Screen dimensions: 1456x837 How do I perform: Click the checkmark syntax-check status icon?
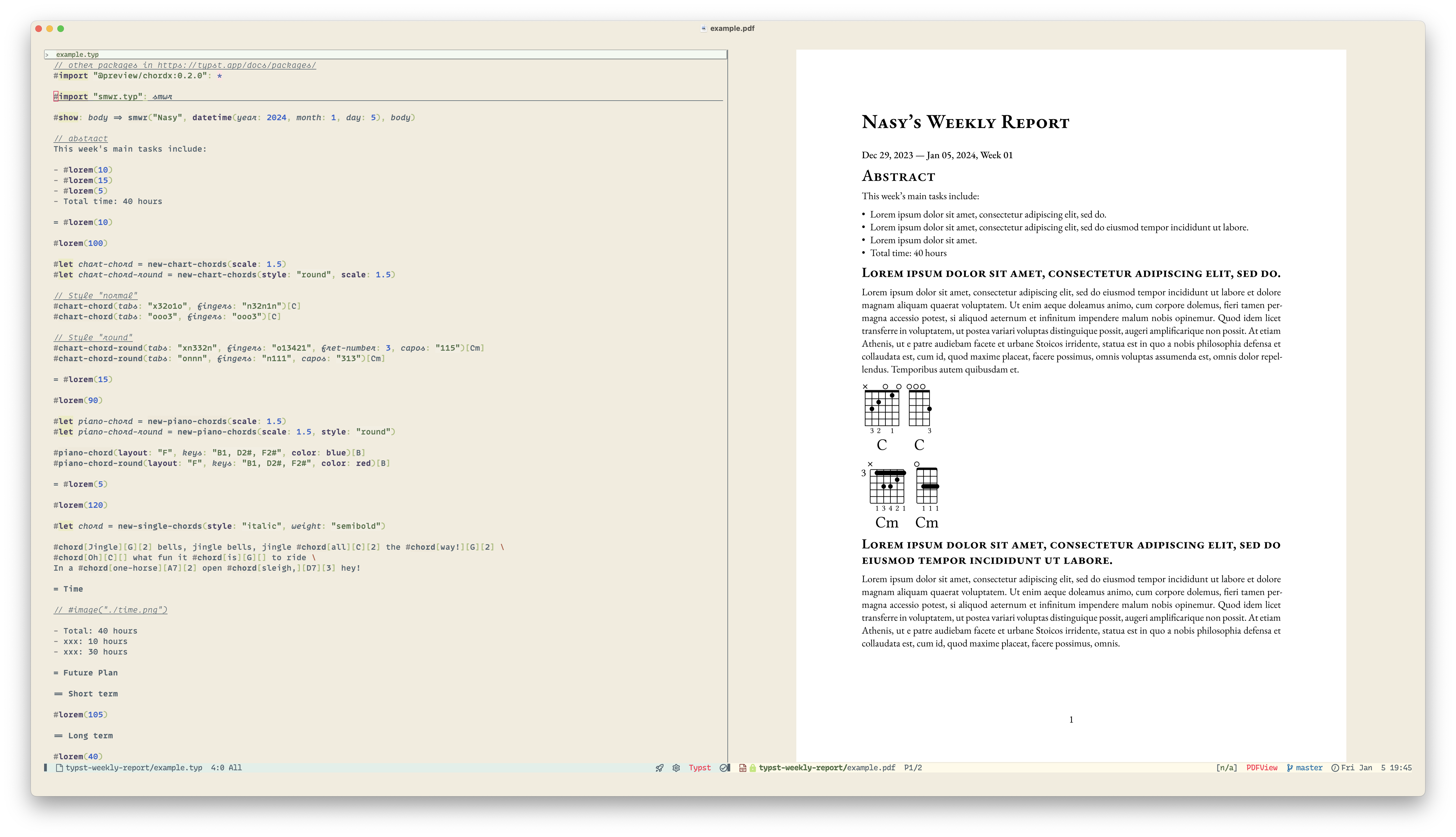click(724, 768)
